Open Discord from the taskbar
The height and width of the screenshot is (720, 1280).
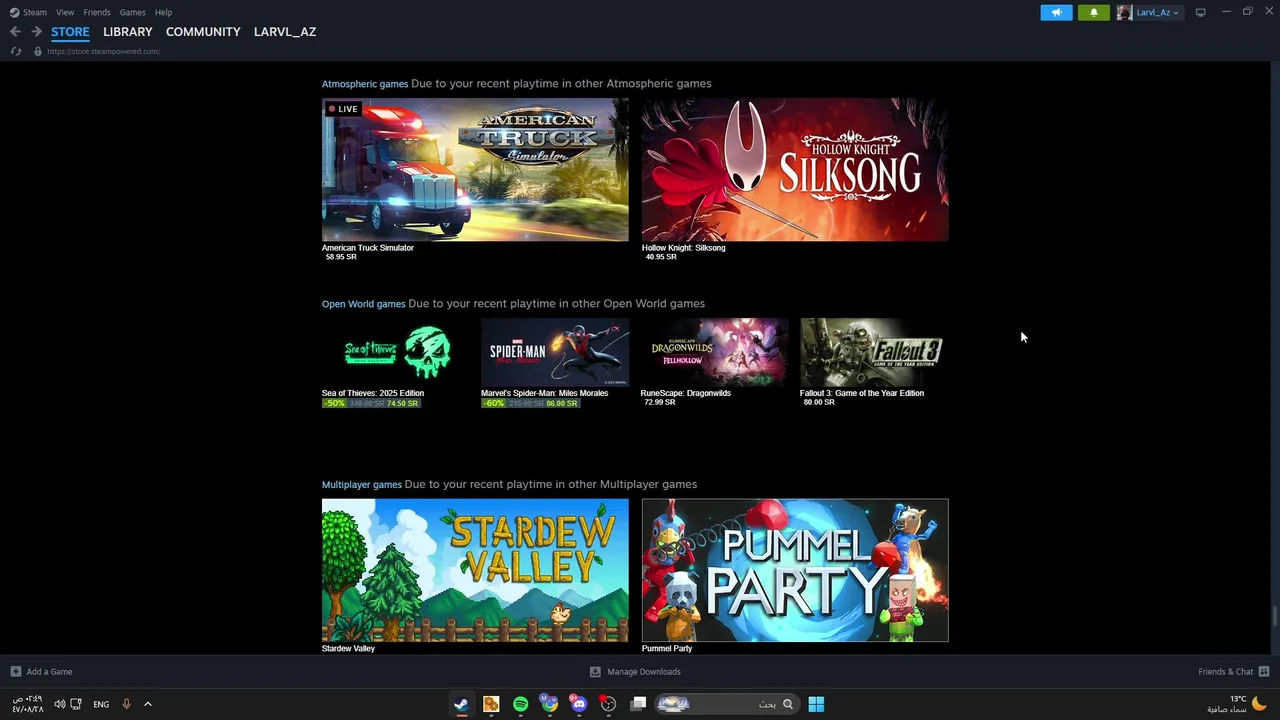[x=578, y=704]
